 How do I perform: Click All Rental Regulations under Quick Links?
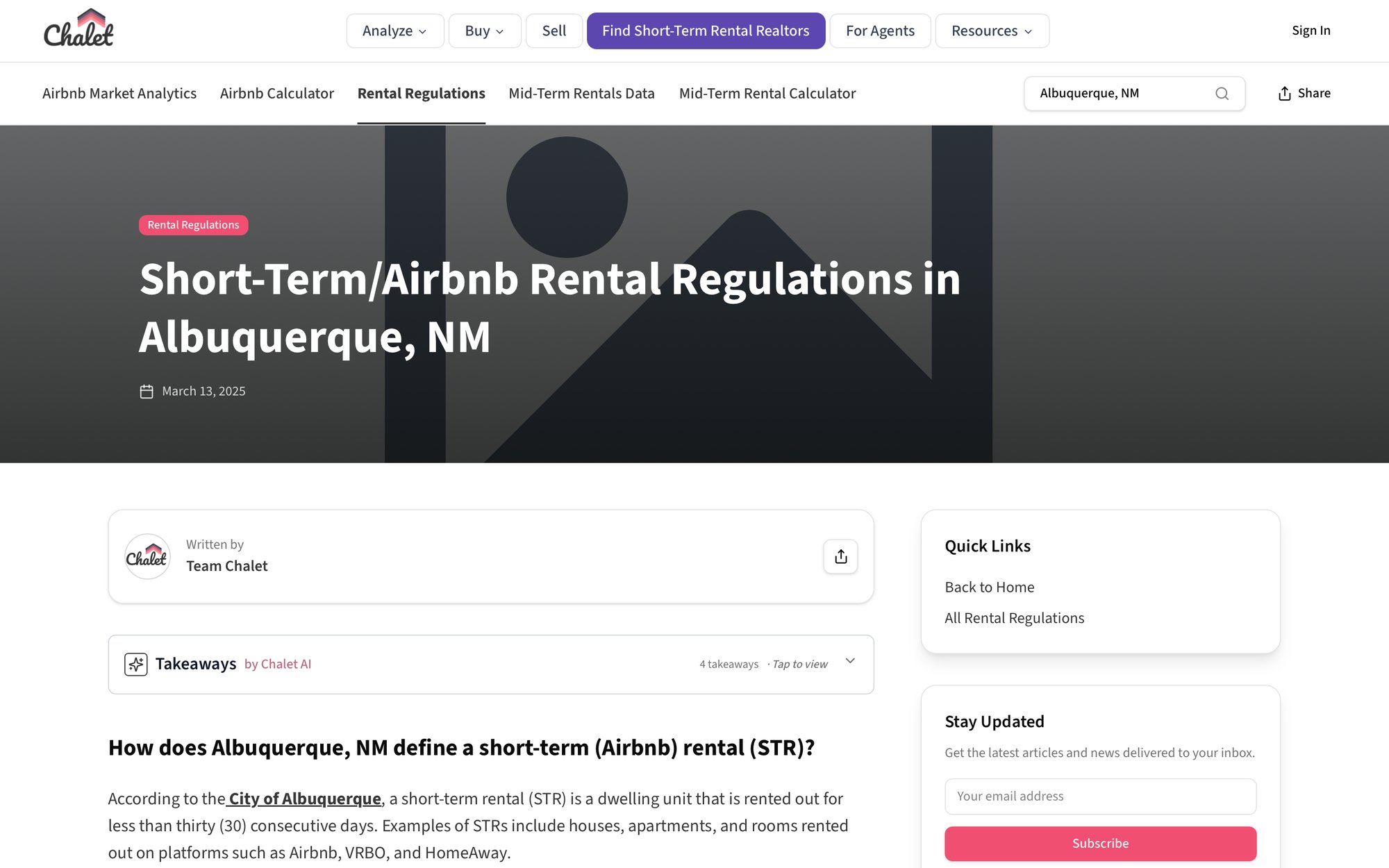click(1014, 617)
